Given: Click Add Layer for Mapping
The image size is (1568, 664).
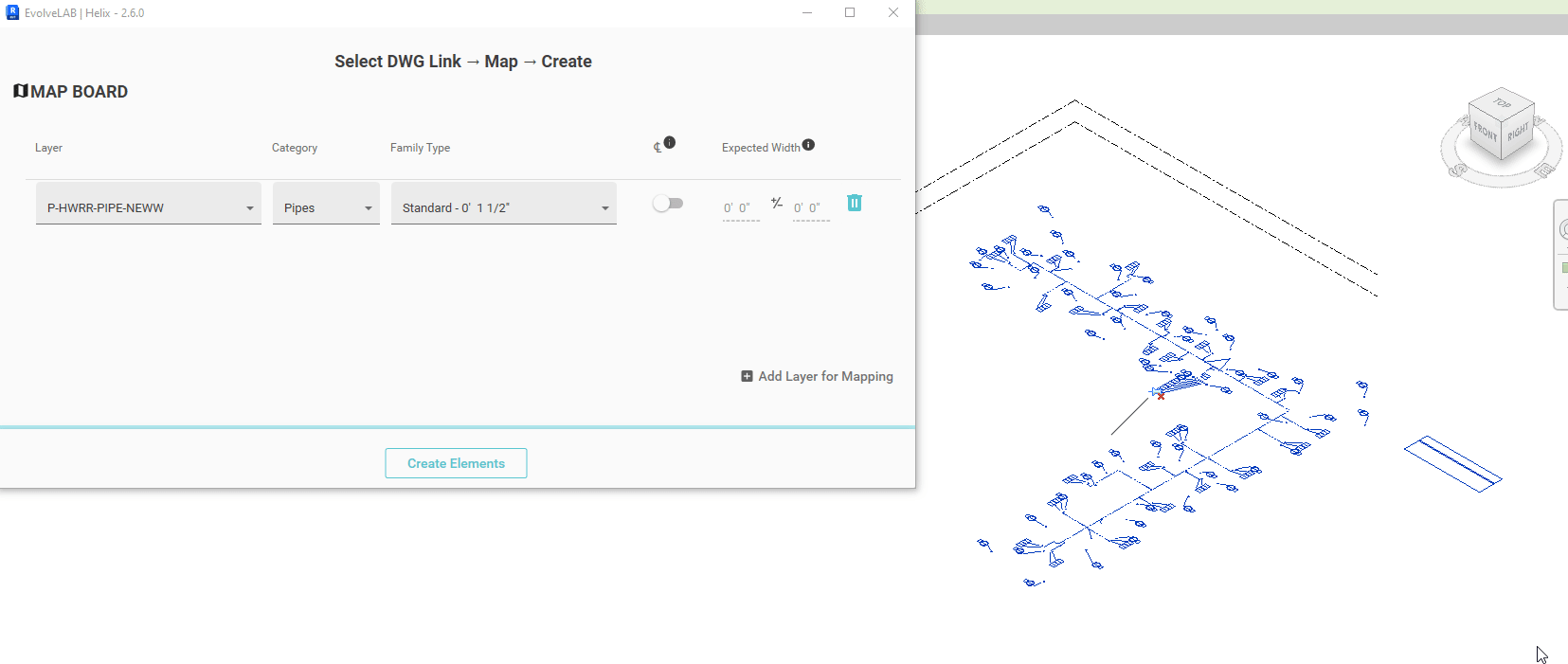Looking at the screenshot, I should pos(817,376).
